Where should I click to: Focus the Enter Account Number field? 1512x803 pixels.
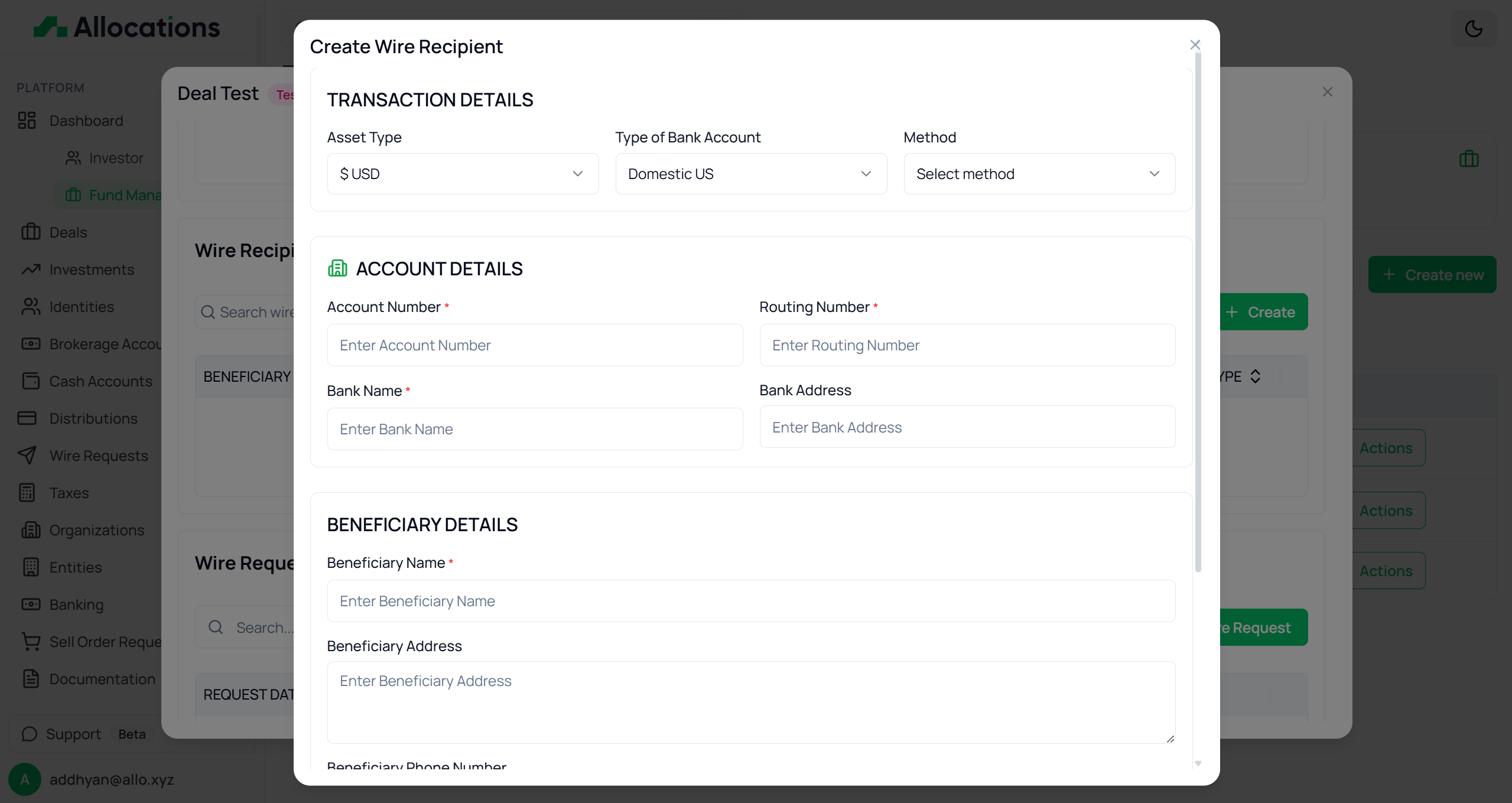pyautogui.click(x=535, y=345)
